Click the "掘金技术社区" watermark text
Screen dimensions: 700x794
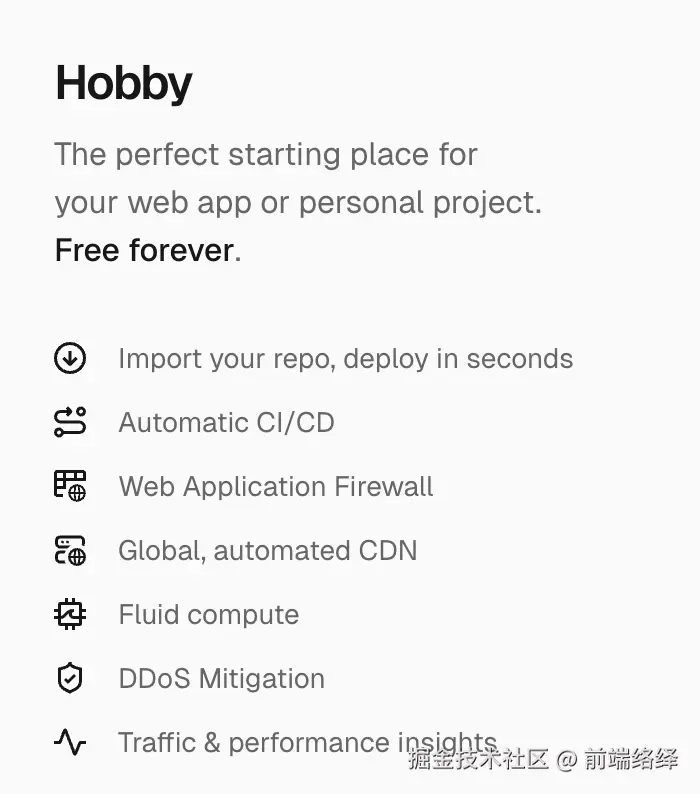click(478, 759)
